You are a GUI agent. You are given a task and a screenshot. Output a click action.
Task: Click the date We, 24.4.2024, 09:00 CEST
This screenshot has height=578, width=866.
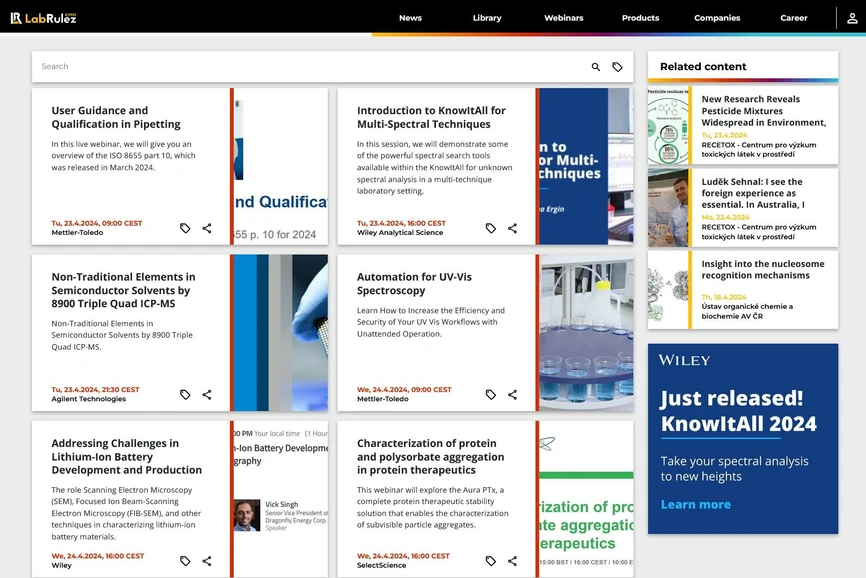pos(404,389)
